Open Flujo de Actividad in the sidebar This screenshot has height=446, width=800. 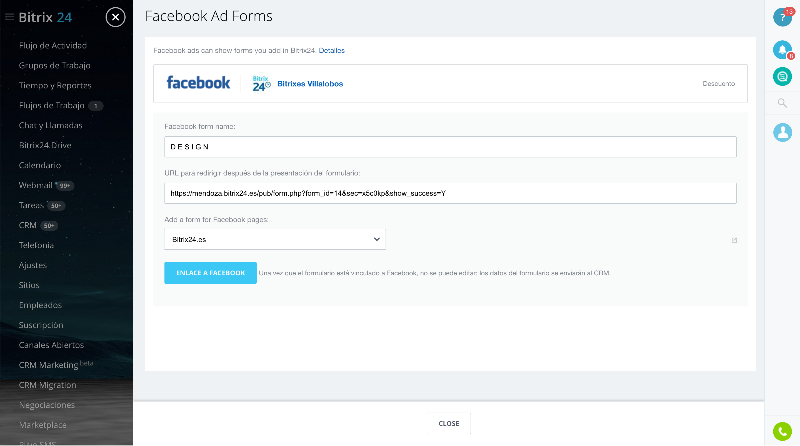click(x=53, y=45)
